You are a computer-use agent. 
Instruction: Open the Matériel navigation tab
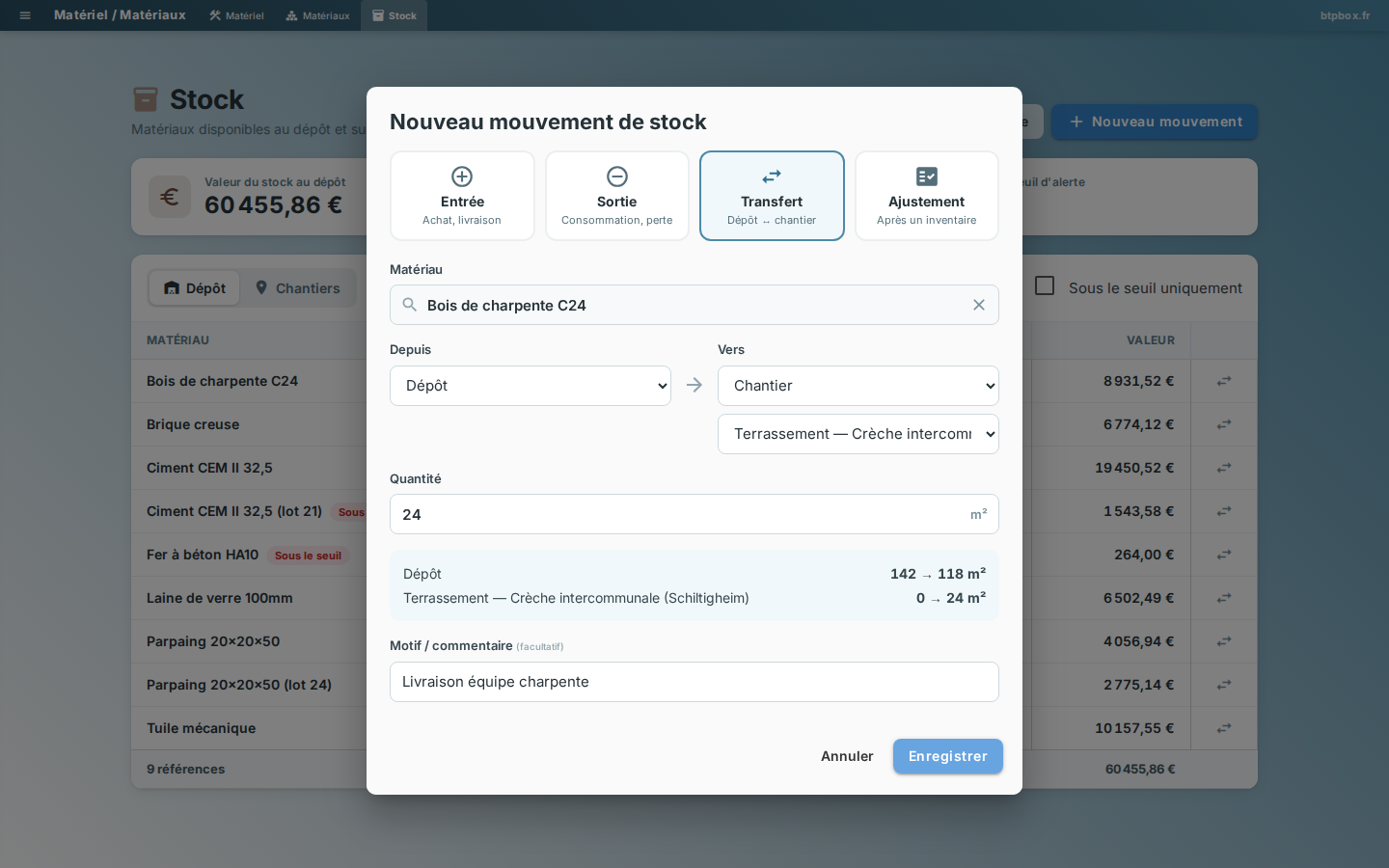point(236,15)
